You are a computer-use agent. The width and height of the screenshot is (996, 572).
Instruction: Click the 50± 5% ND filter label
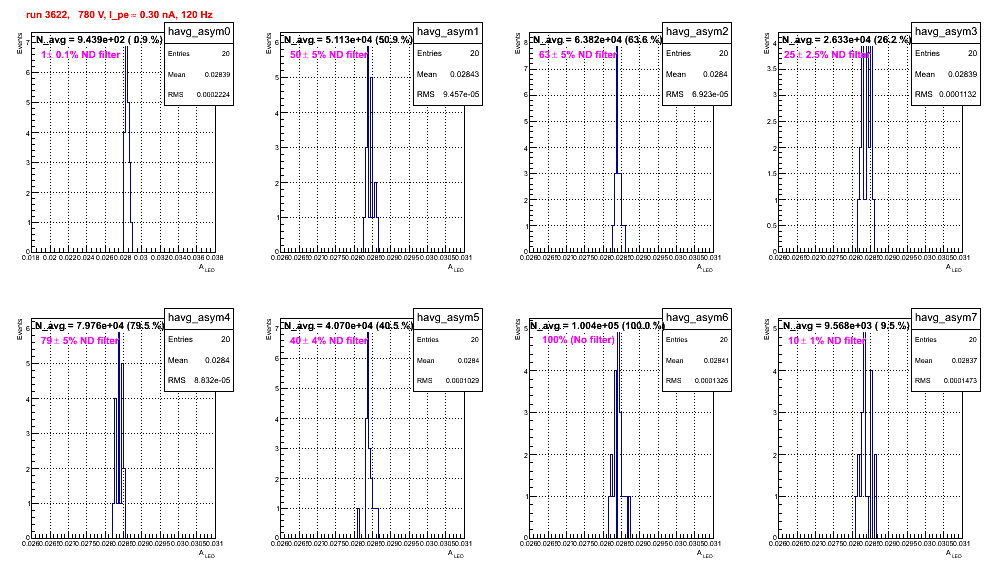(329, 55)
